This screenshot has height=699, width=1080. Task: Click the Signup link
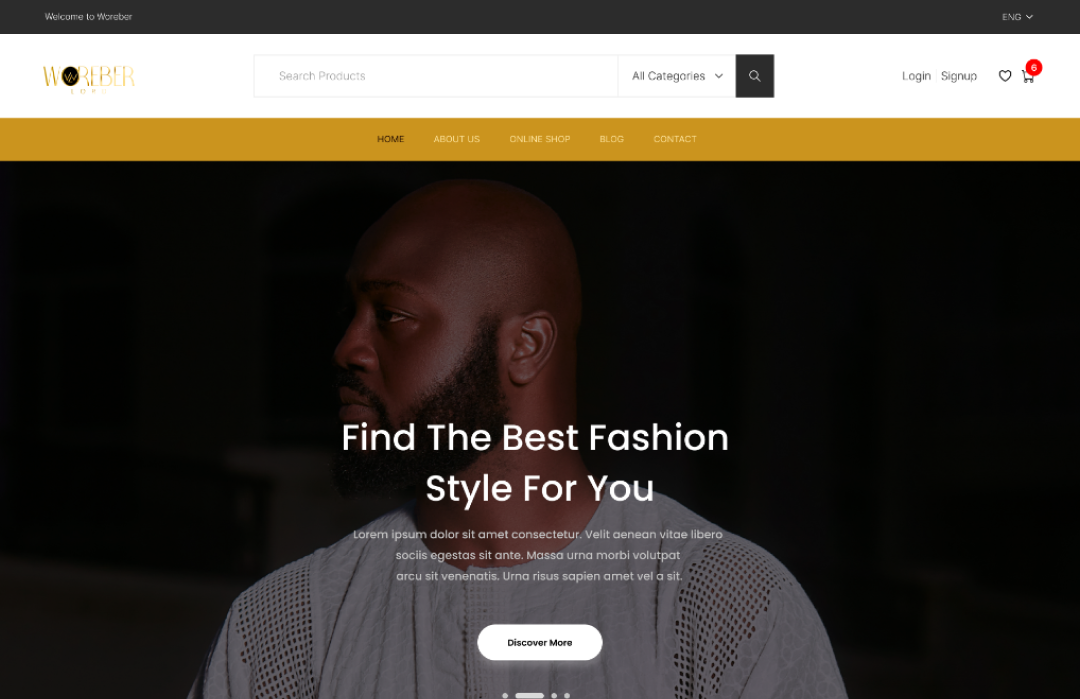[959, 76]
